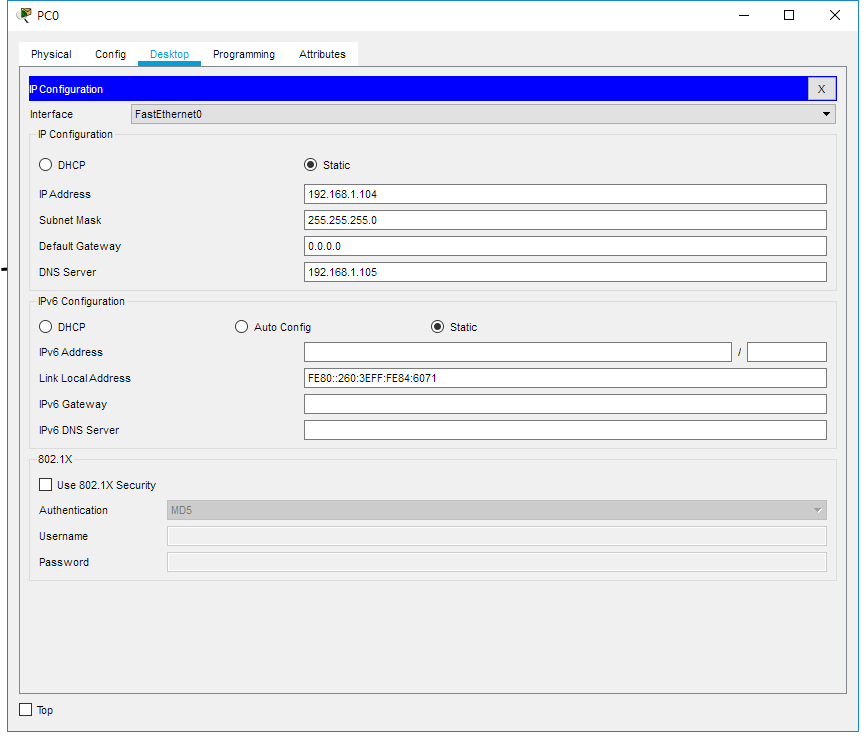Image resolution: width=866 pixels, height=739 pixels.
Task: Click the PC0 window title icon
Action: click(24, 15)
